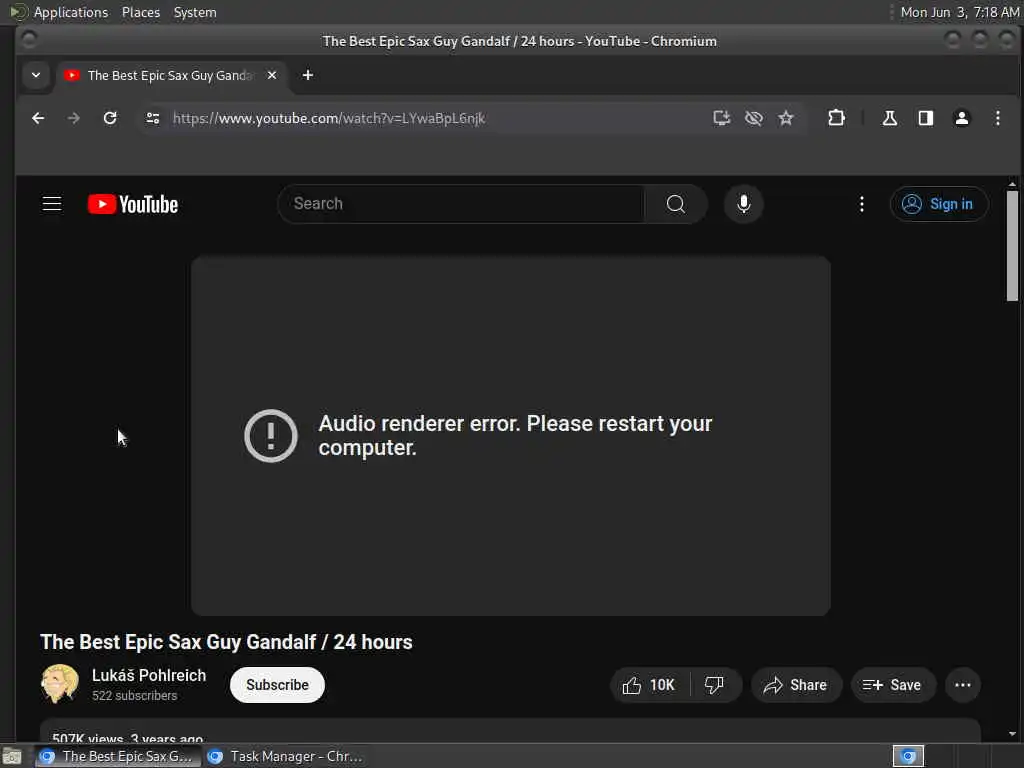Open site information icon in address bar
Screen dimensions: 1024x768
[153, 118]
